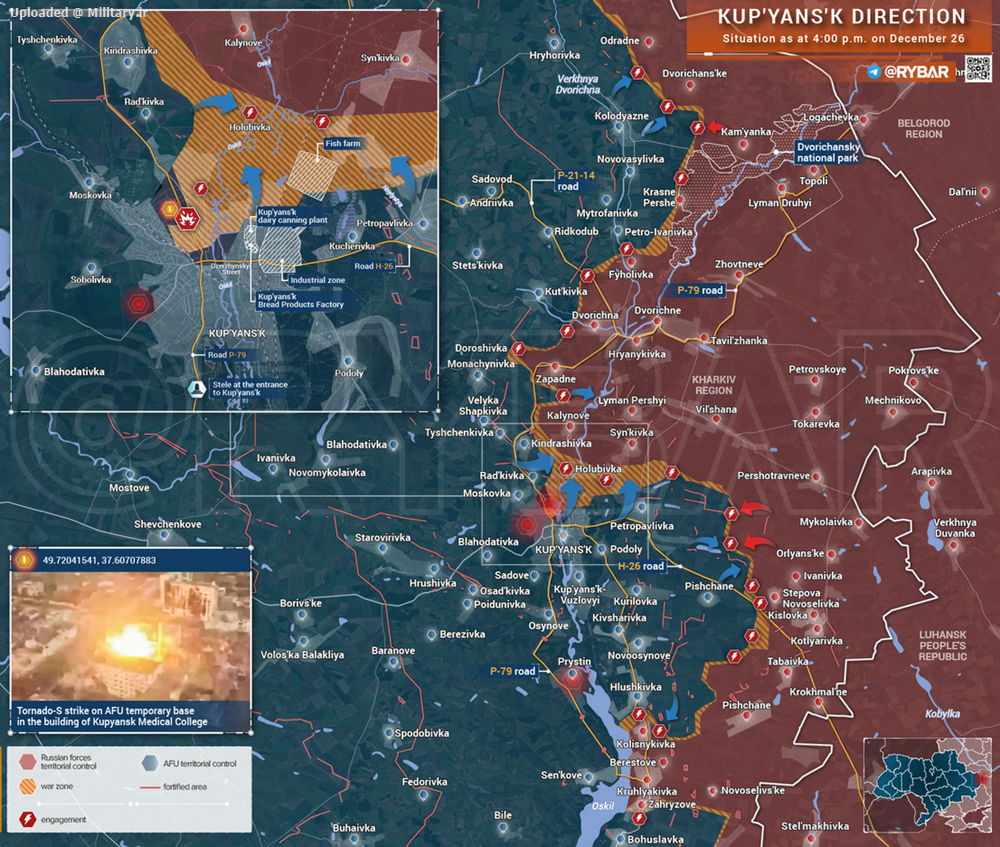Click the Fish farm callout label
Screen dimensions: 1000x847
343,144
